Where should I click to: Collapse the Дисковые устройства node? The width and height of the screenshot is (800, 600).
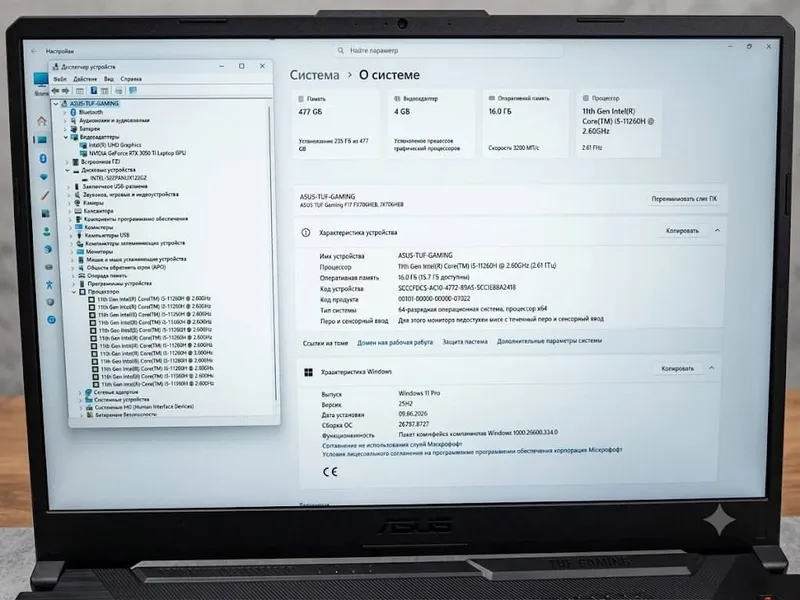(67, 170)
